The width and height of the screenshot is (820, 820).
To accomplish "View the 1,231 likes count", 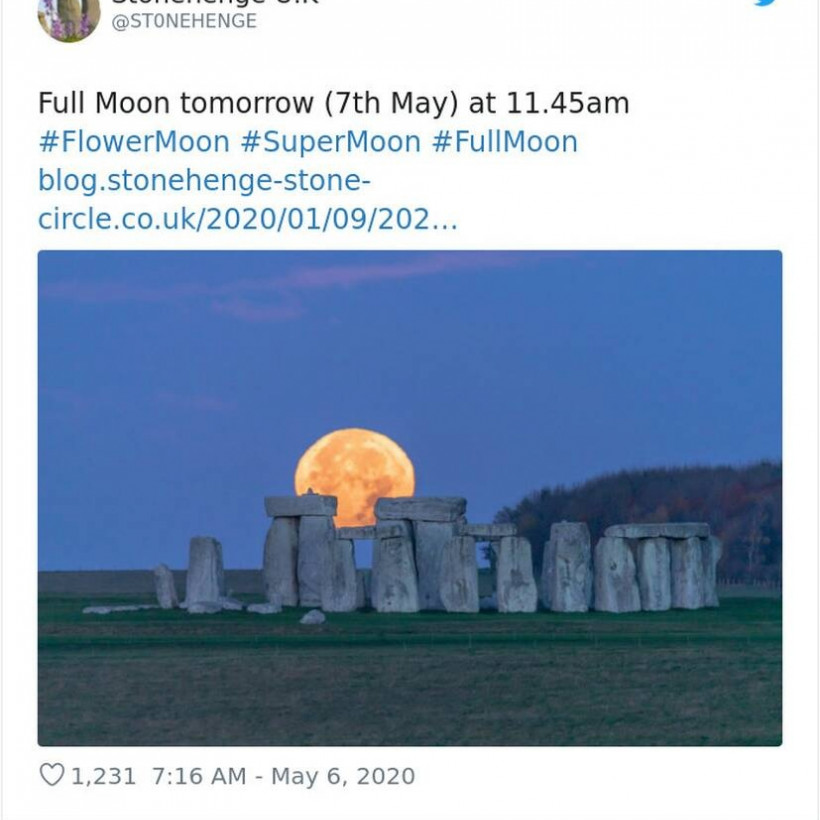I will pos(103,776).
